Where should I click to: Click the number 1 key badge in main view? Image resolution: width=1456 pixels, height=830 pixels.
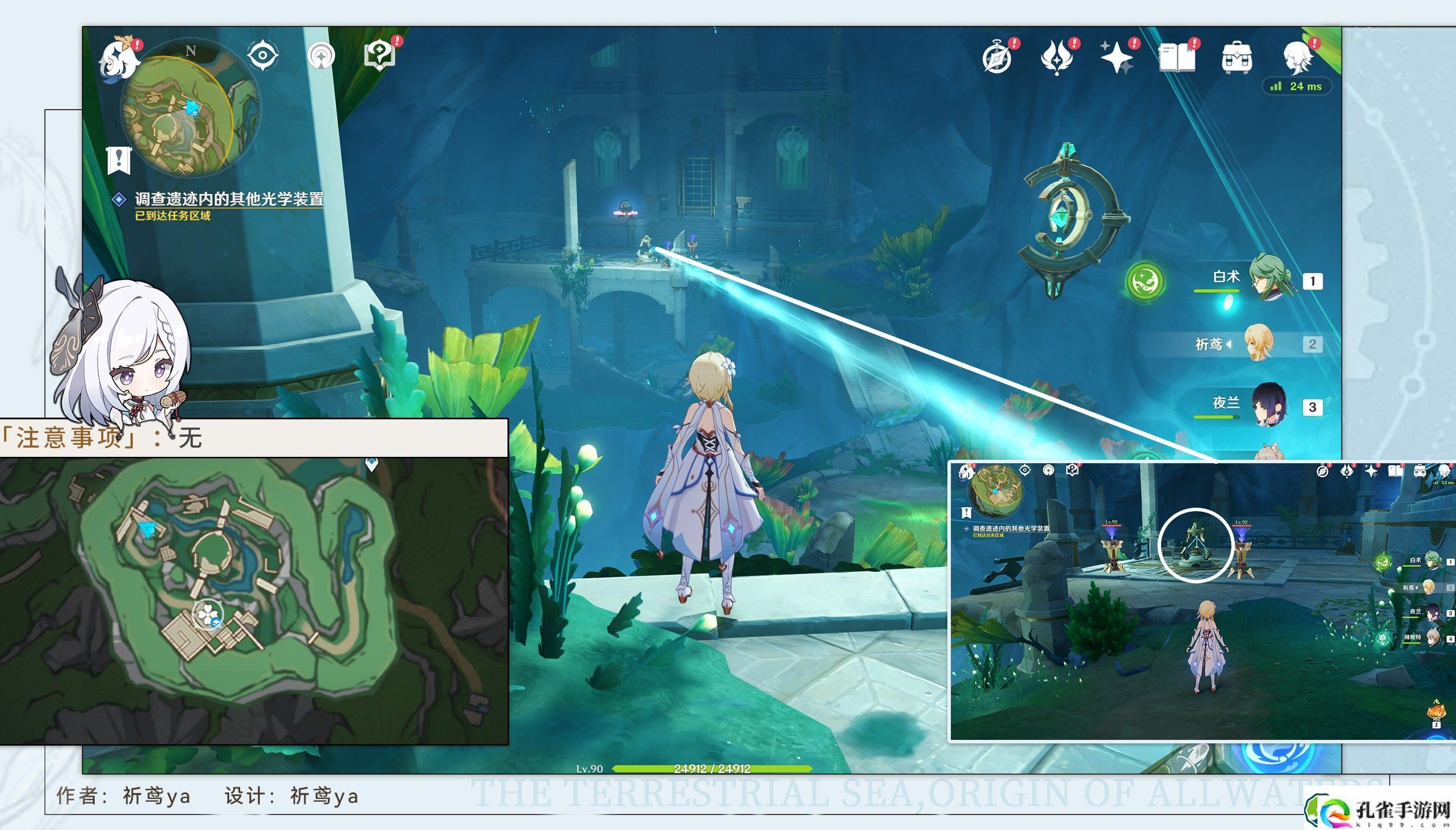click(1312, 281)
